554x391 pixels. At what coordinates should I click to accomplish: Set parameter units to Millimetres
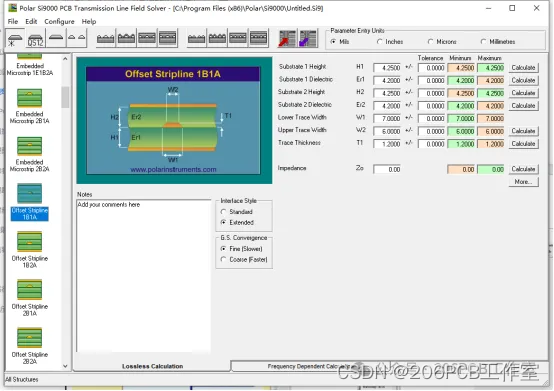coord(483,42)
